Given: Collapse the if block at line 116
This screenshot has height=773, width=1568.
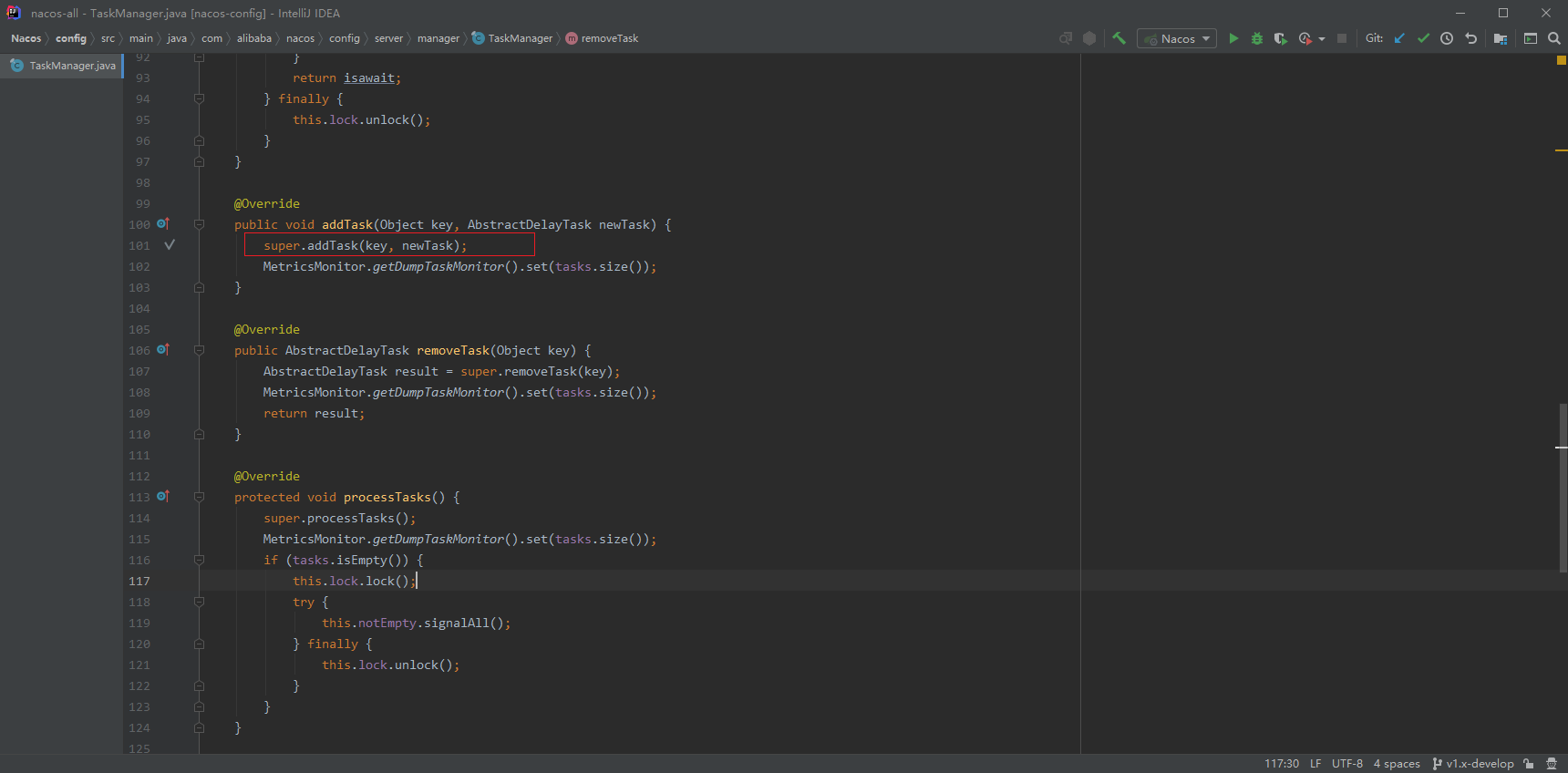Looking at the screenshot, I should tap(199, 560).
